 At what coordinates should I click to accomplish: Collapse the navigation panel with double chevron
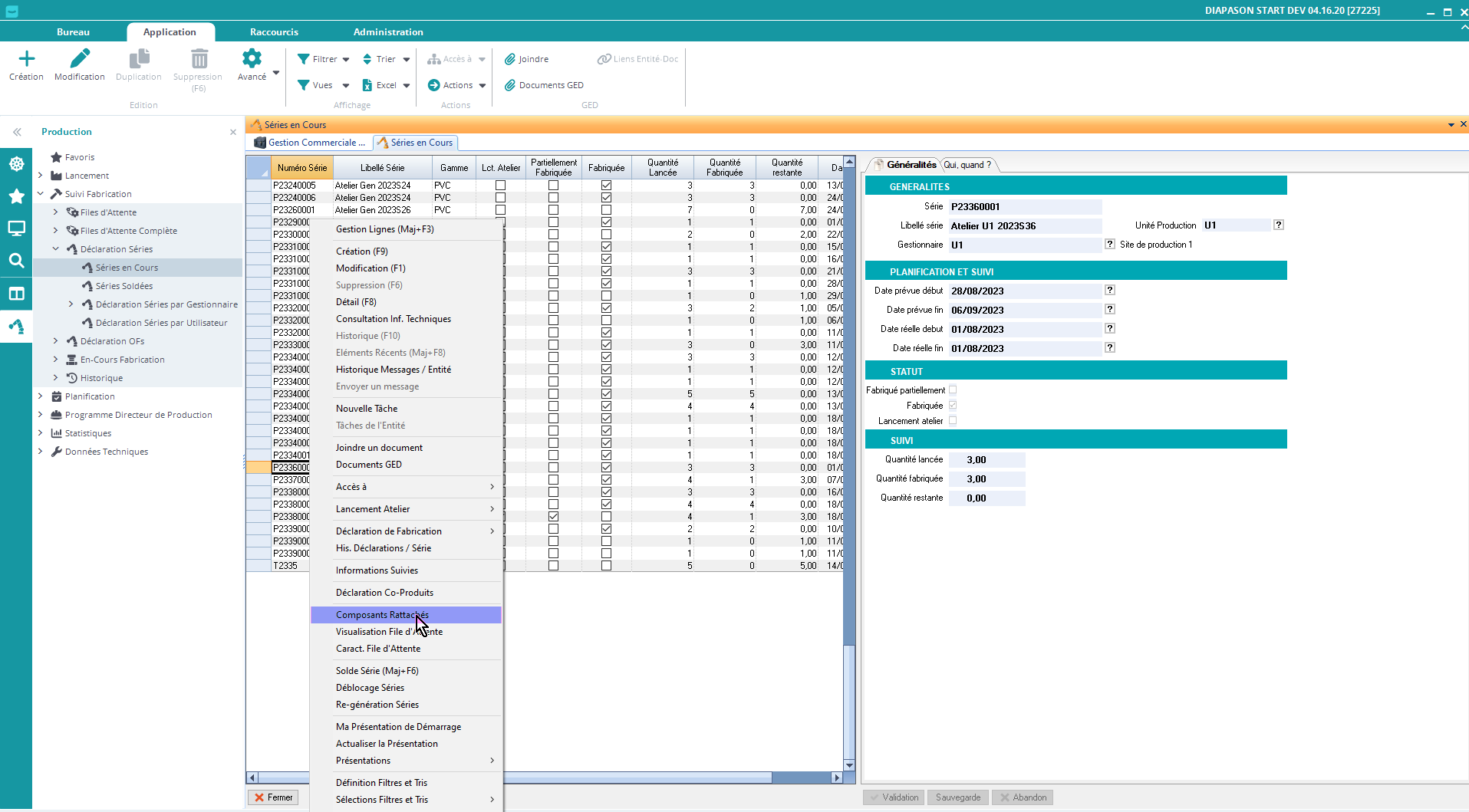coord(17,132)
